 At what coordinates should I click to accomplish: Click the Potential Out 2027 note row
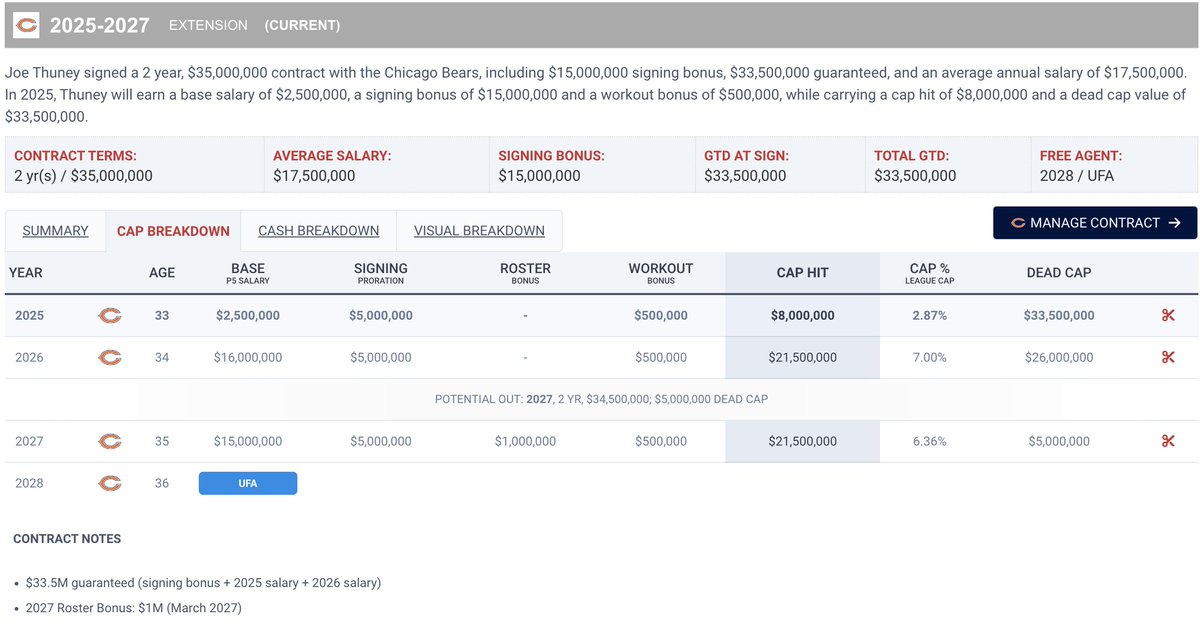[601, 399]
